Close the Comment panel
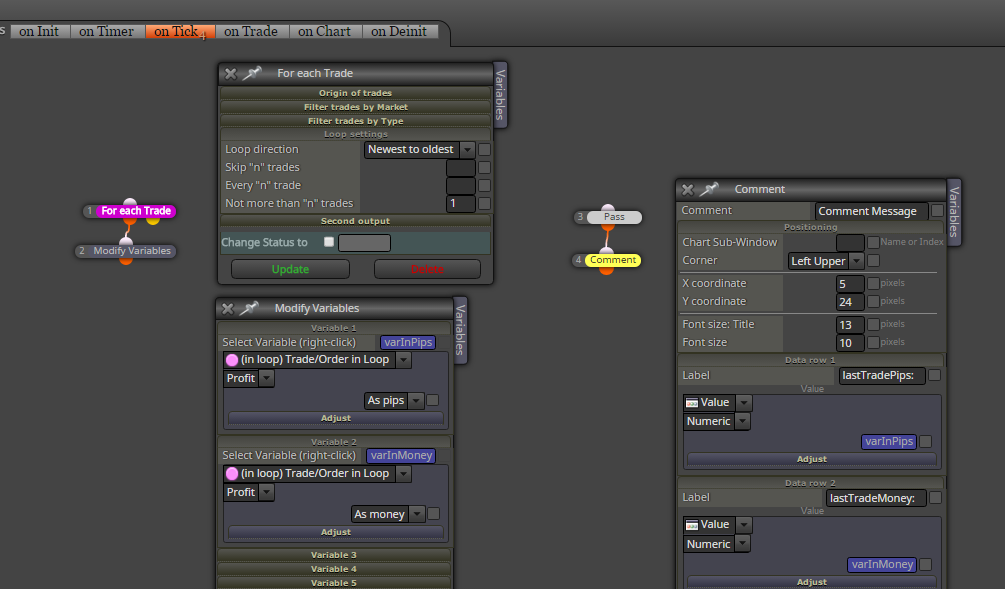 point(688,189)
